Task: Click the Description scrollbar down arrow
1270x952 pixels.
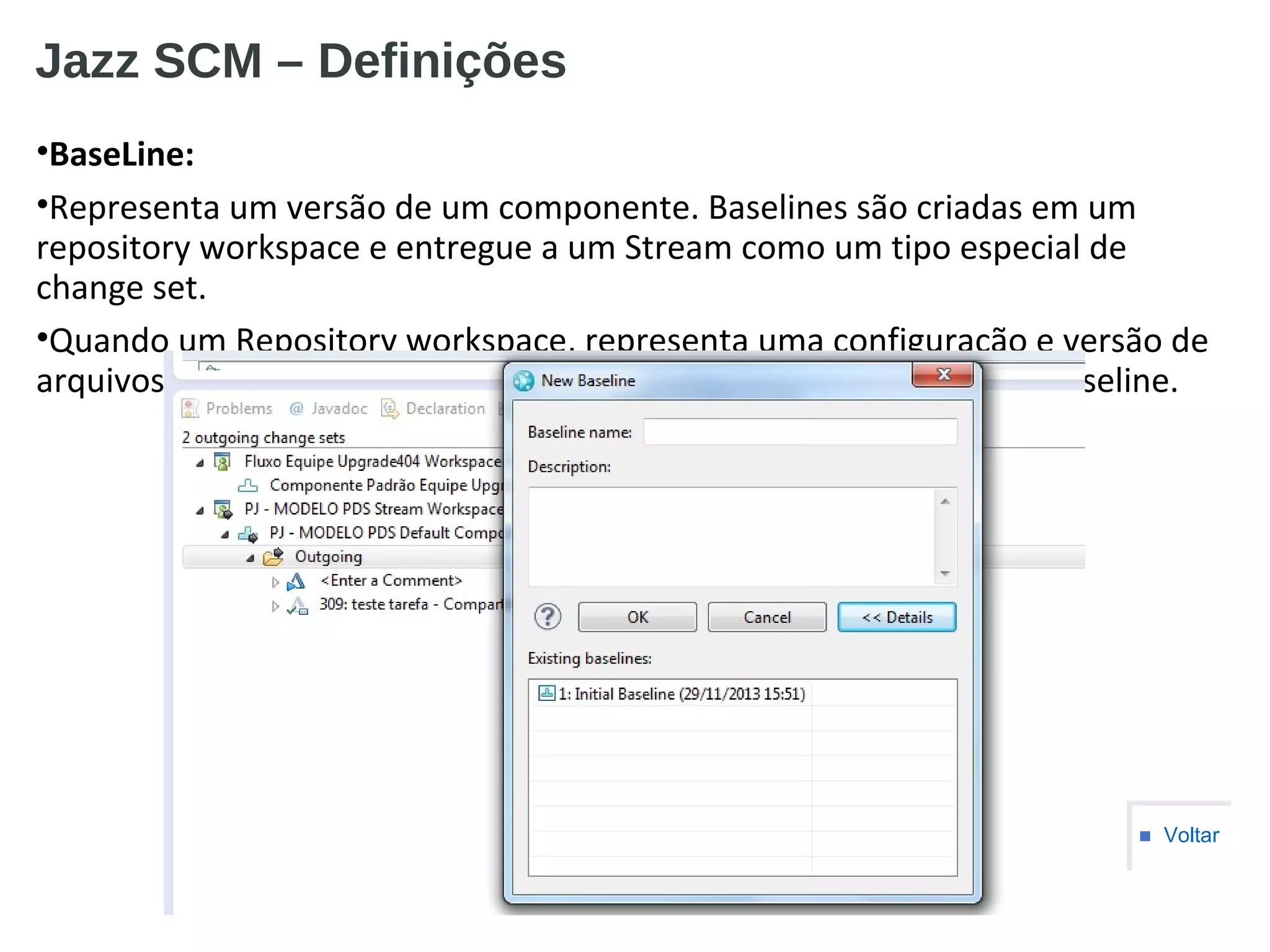Action: [x=945, y=573]
